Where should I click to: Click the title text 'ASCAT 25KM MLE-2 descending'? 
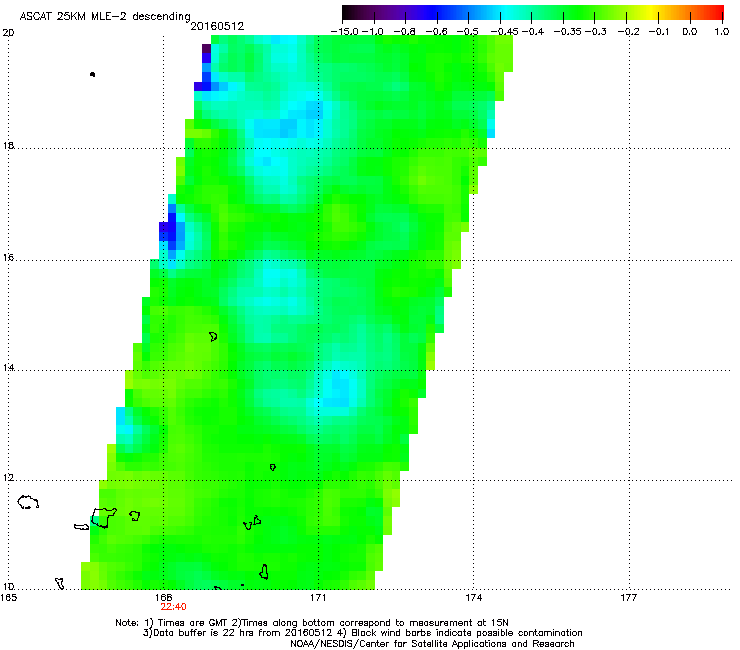coord(105,16)
